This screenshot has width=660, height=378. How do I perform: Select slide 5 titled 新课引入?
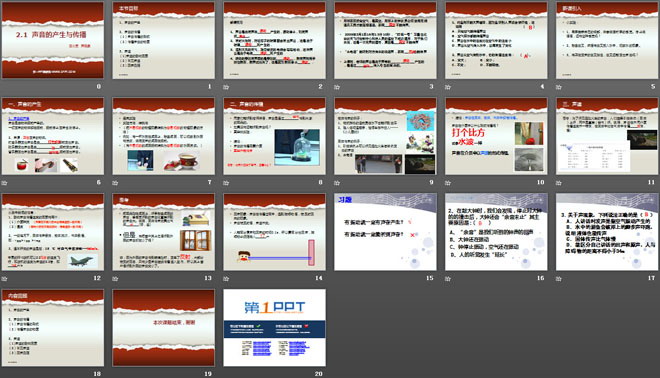tap(607, 40)
